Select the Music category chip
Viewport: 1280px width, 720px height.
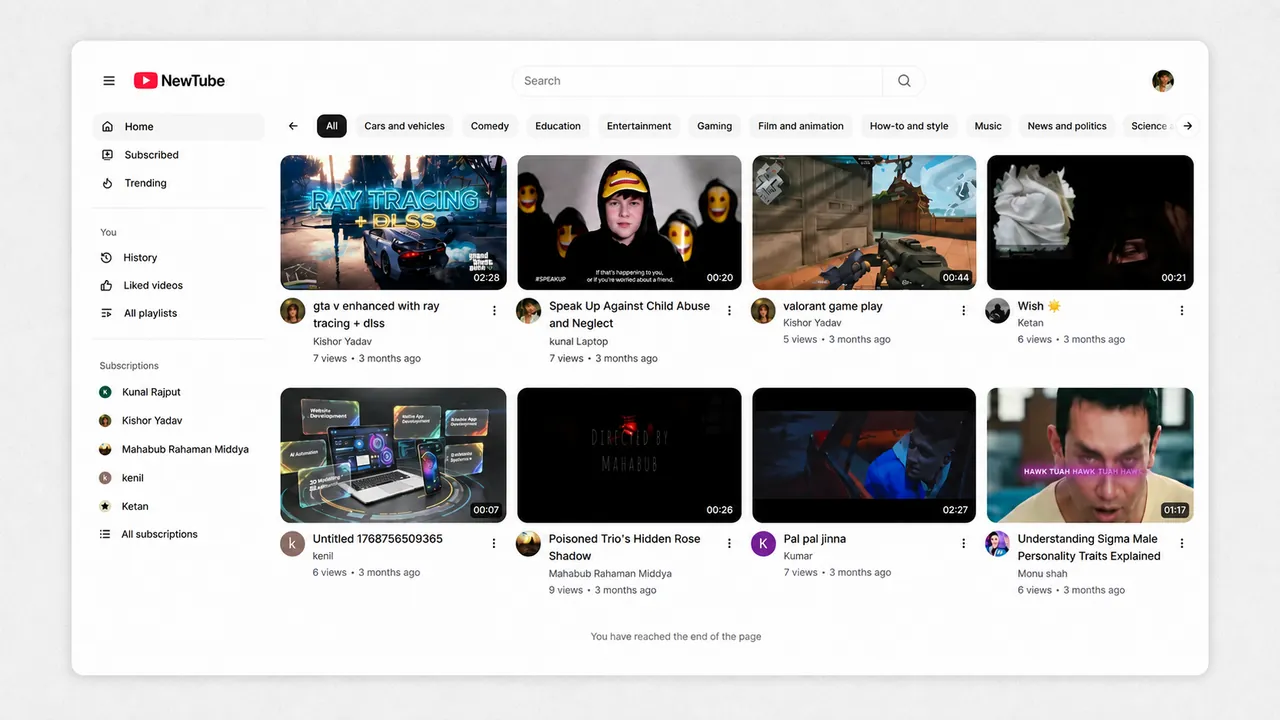988,126
